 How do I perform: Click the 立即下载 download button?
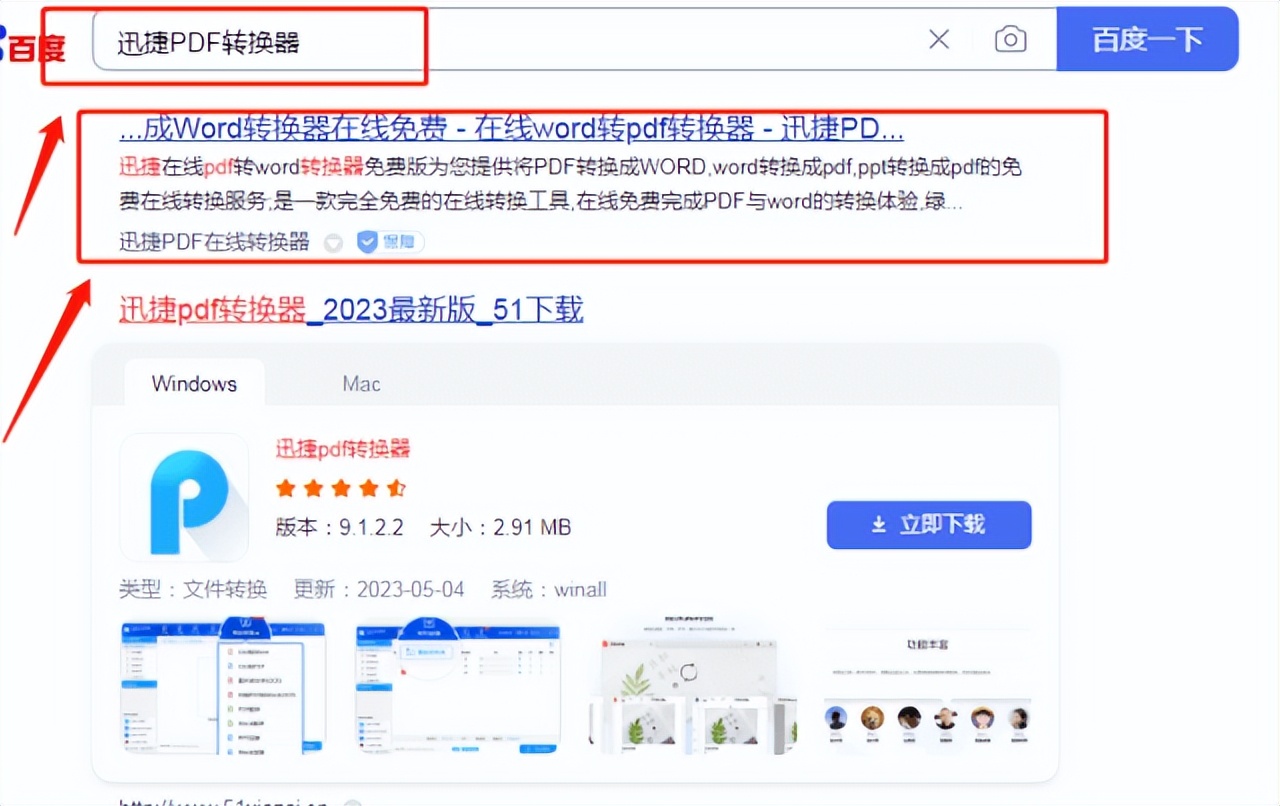click(929, 525)
